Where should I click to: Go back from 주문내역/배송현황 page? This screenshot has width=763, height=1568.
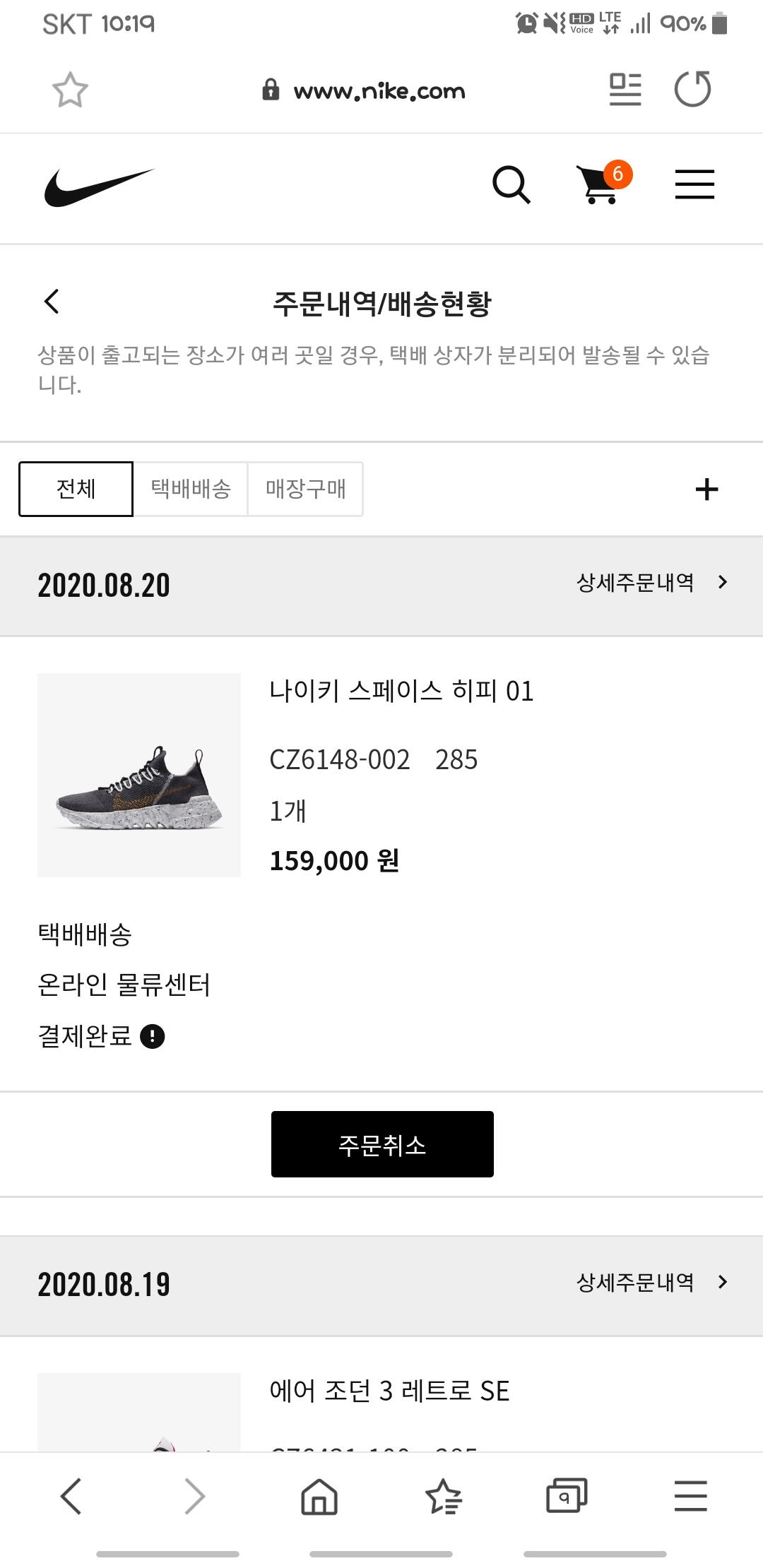52,302
